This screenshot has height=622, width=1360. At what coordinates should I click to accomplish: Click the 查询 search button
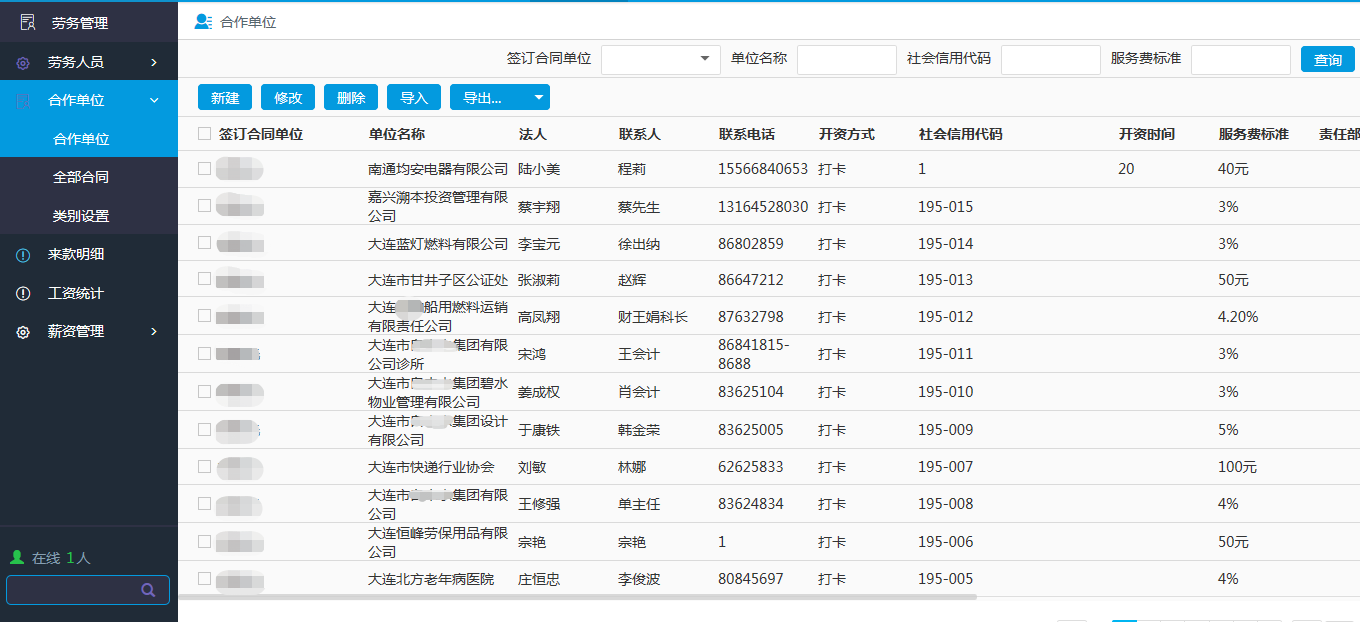point(1327,60)
